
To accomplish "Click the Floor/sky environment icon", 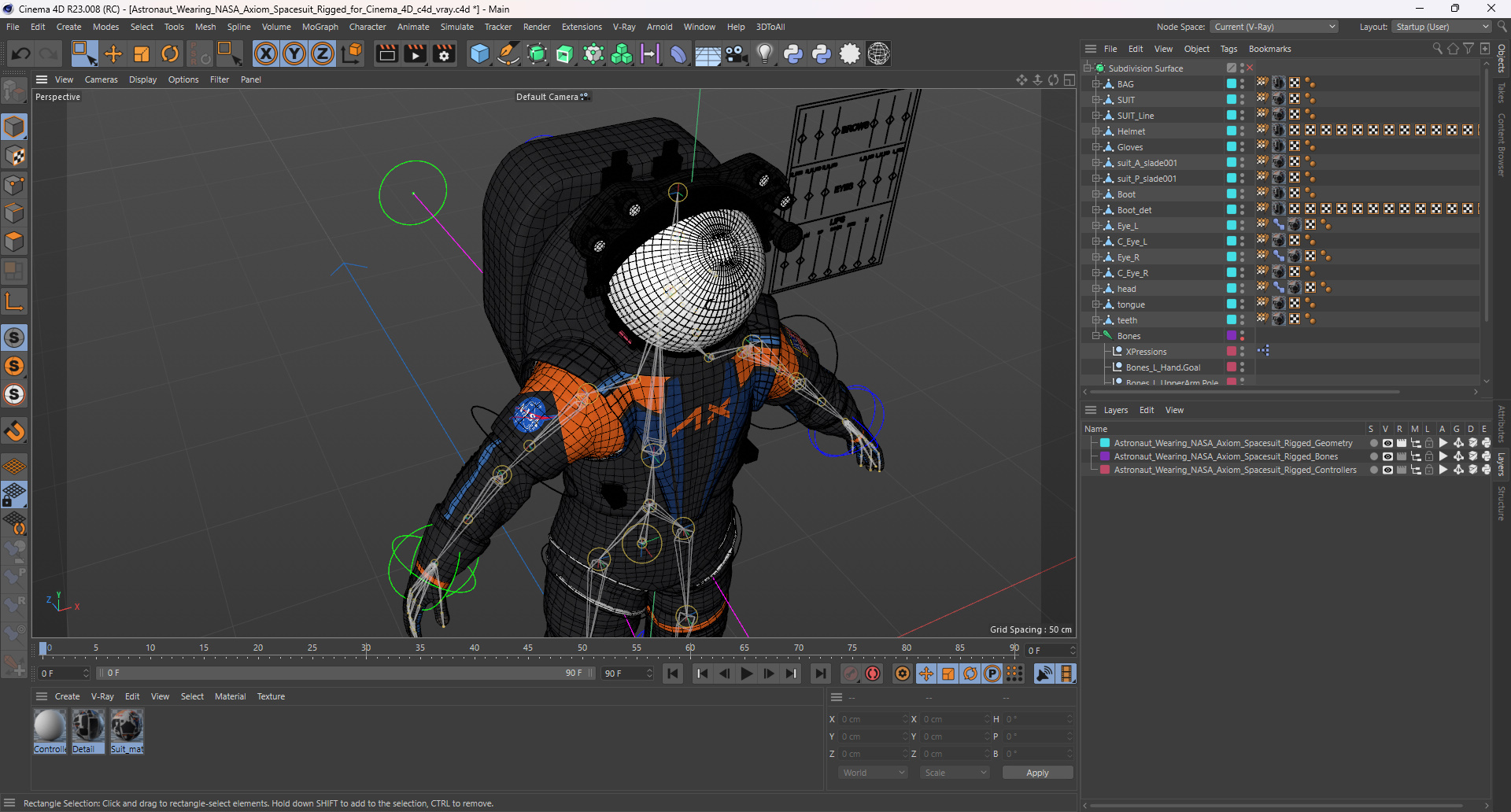I will click(707, 54).
